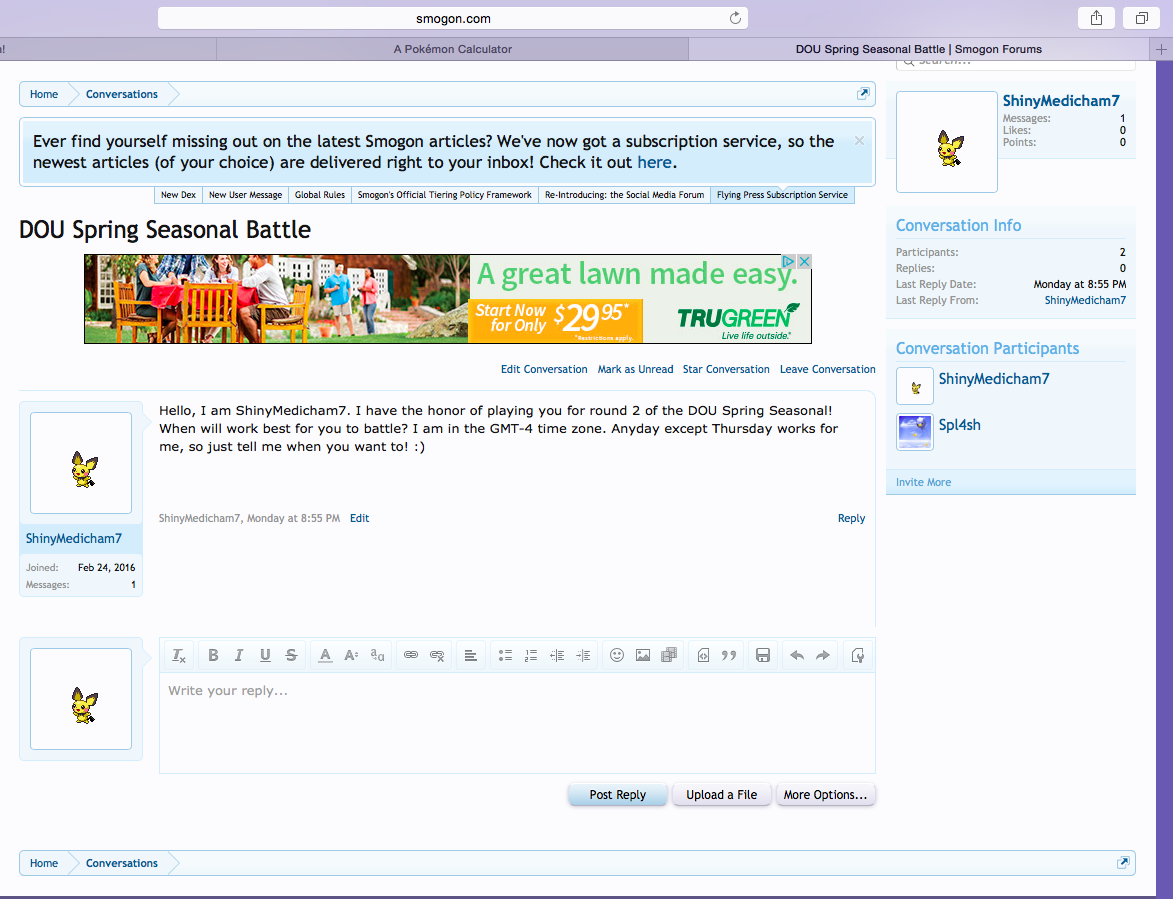Open the smilies picker

[617, 655]
